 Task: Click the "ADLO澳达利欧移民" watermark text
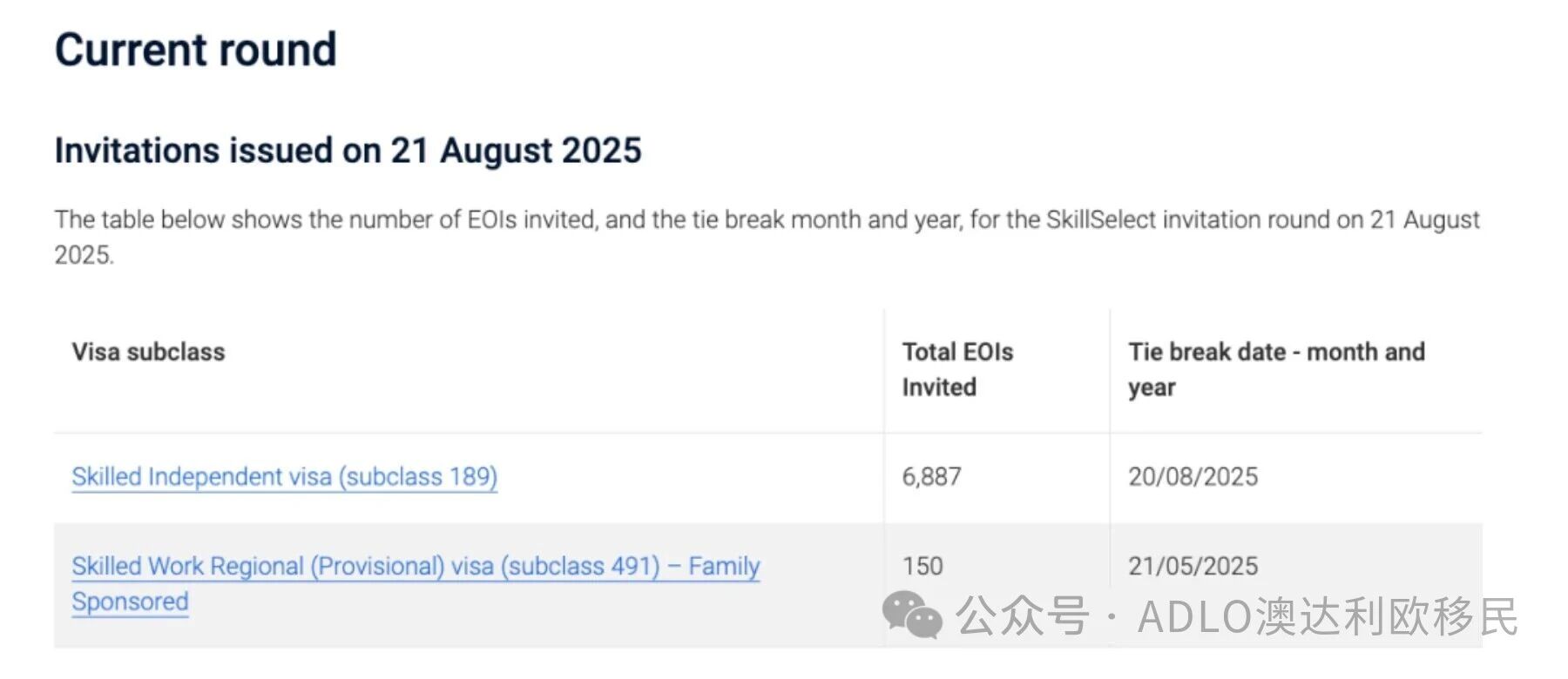(1328, 616)
